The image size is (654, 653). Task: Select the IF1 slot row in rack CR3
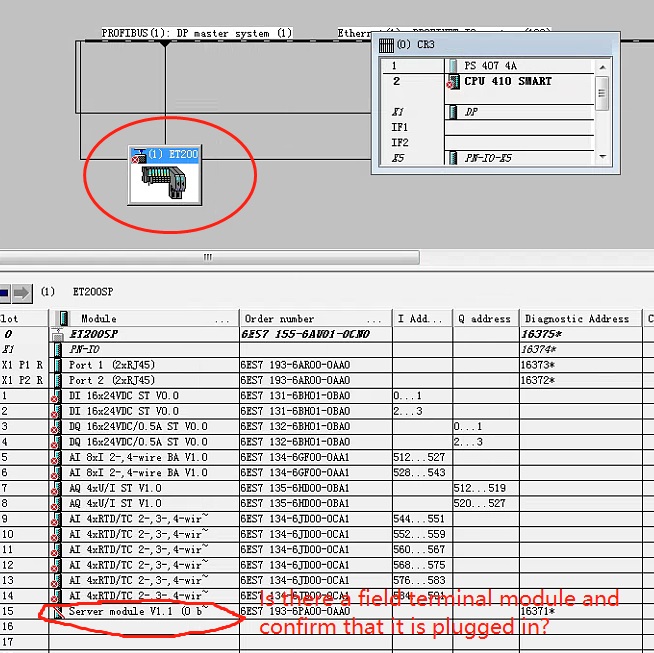pos(488,127)
